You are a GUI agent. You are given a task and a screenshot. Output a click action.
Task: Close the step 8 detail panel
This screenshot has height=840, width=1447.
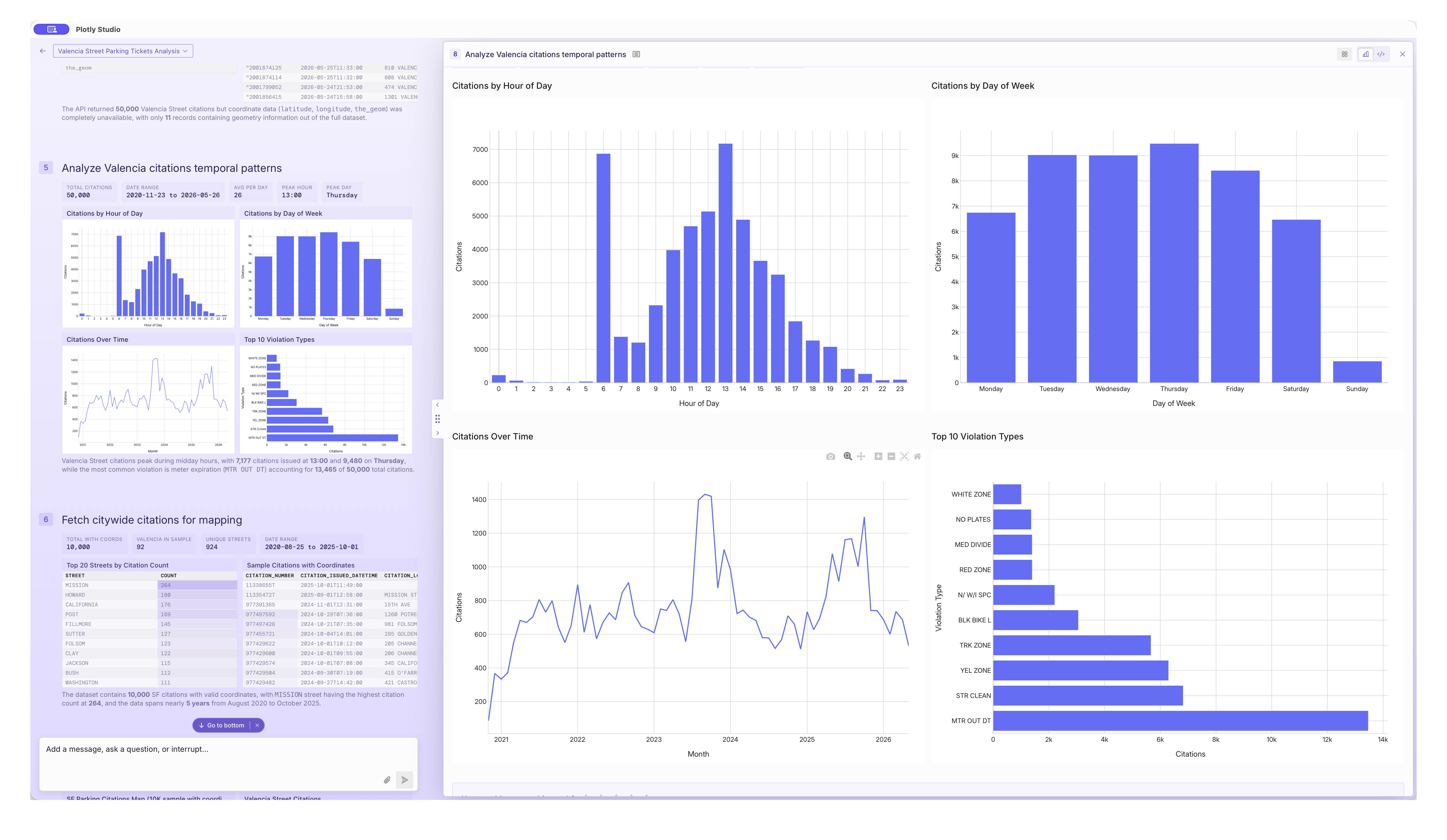tap(1402, 54)
